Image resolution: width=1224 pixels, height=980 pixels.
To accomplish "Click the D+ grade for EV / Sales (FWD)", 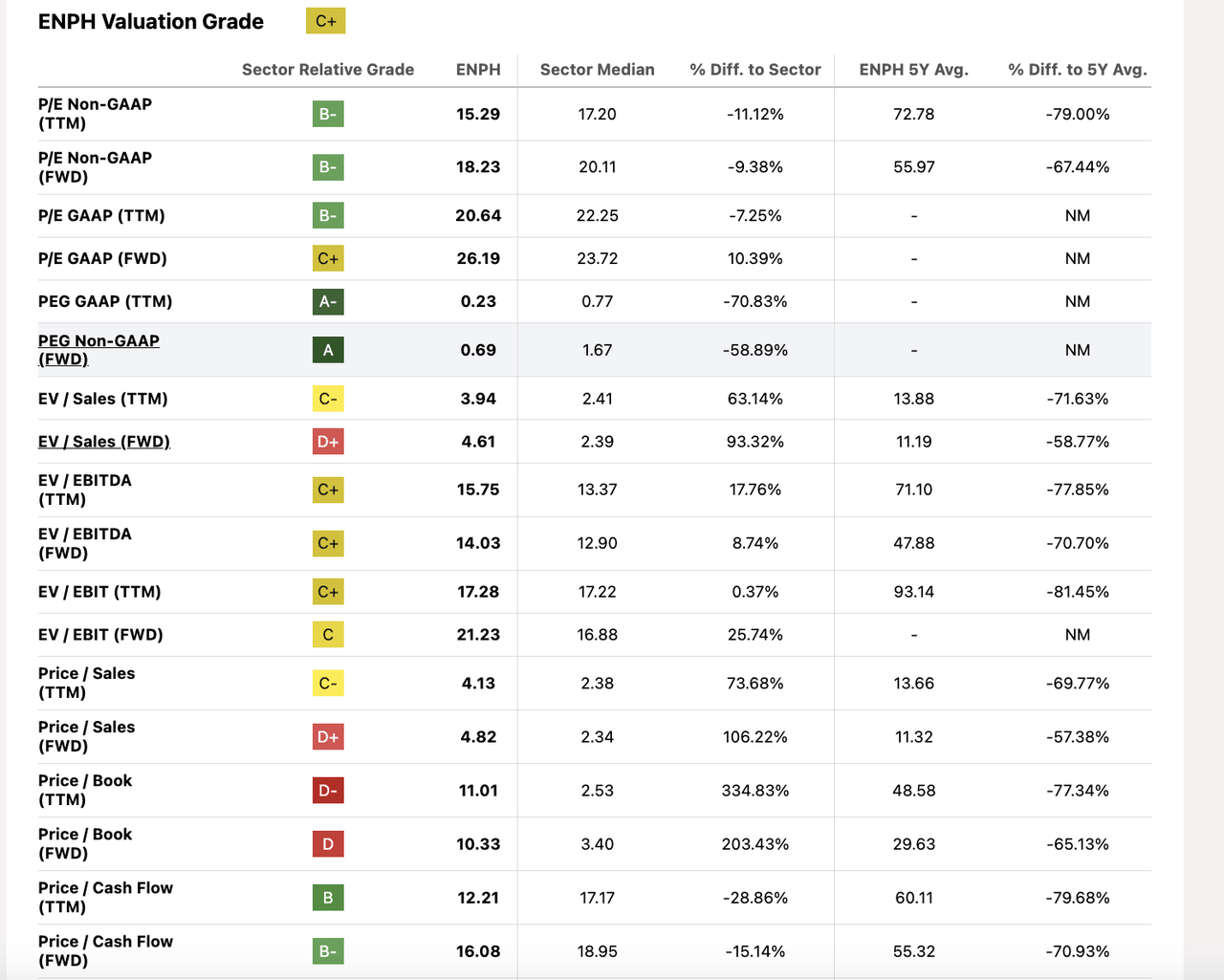I will coord(328,442).
